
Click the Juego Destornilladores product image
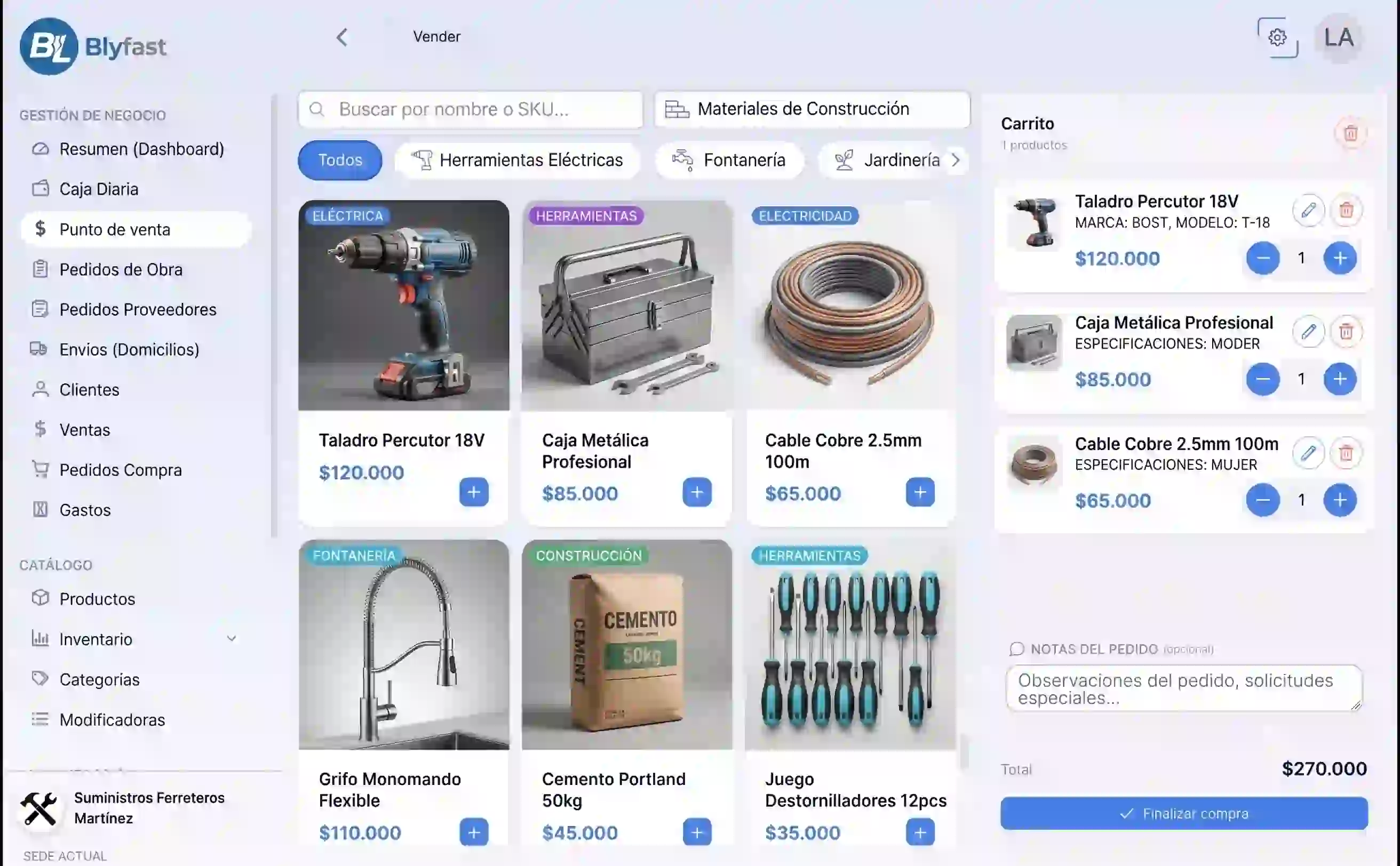(850, 645)
